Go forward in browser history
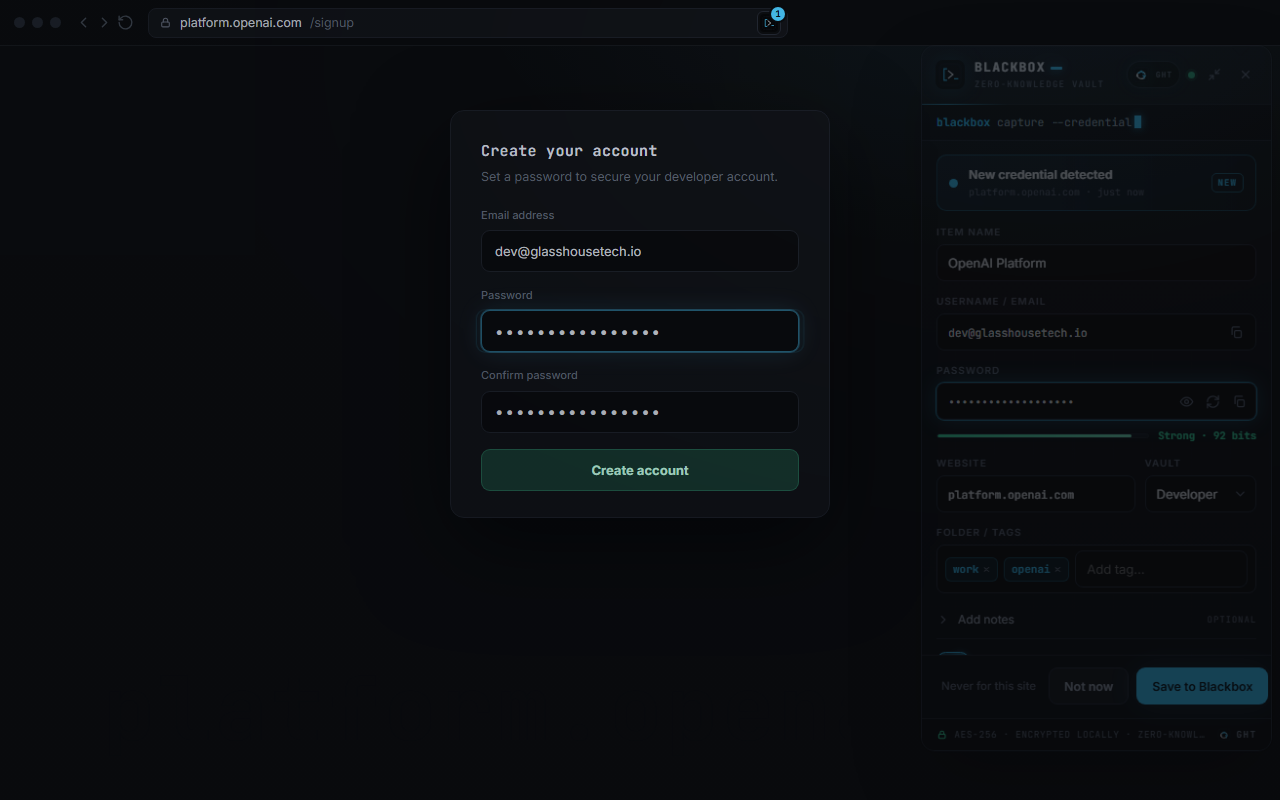The image size is (1280, 800). tap(104, 22)
